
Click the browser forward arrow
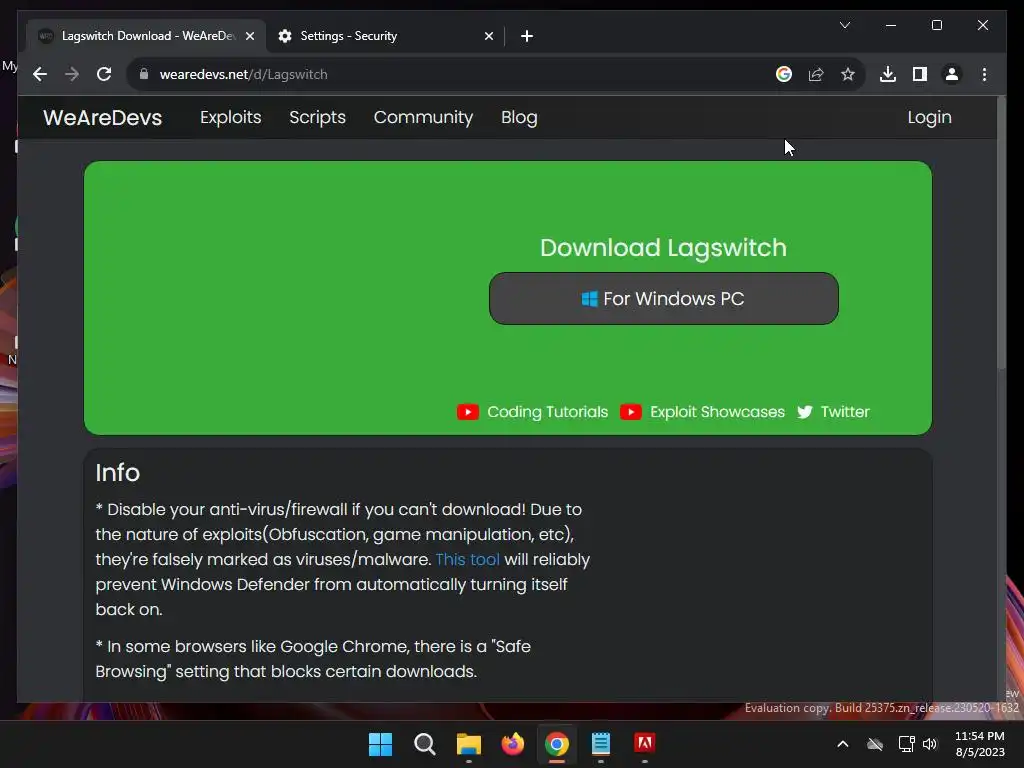coord(72,74)
